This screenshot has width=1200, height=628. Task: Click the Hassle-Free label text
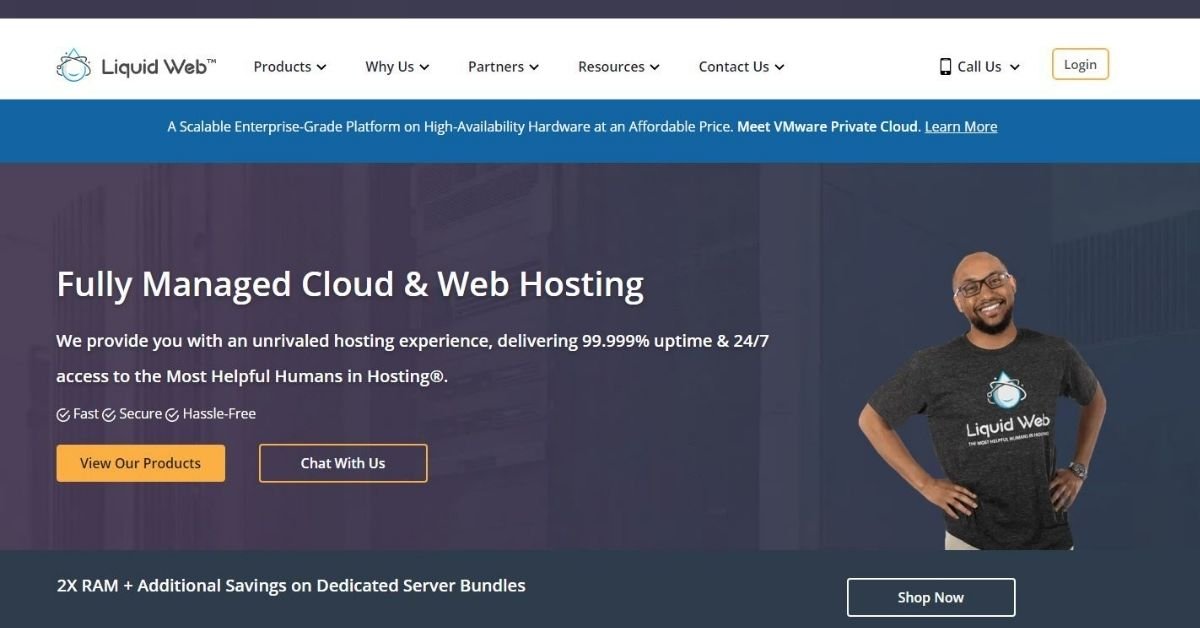tap(219, 414)
